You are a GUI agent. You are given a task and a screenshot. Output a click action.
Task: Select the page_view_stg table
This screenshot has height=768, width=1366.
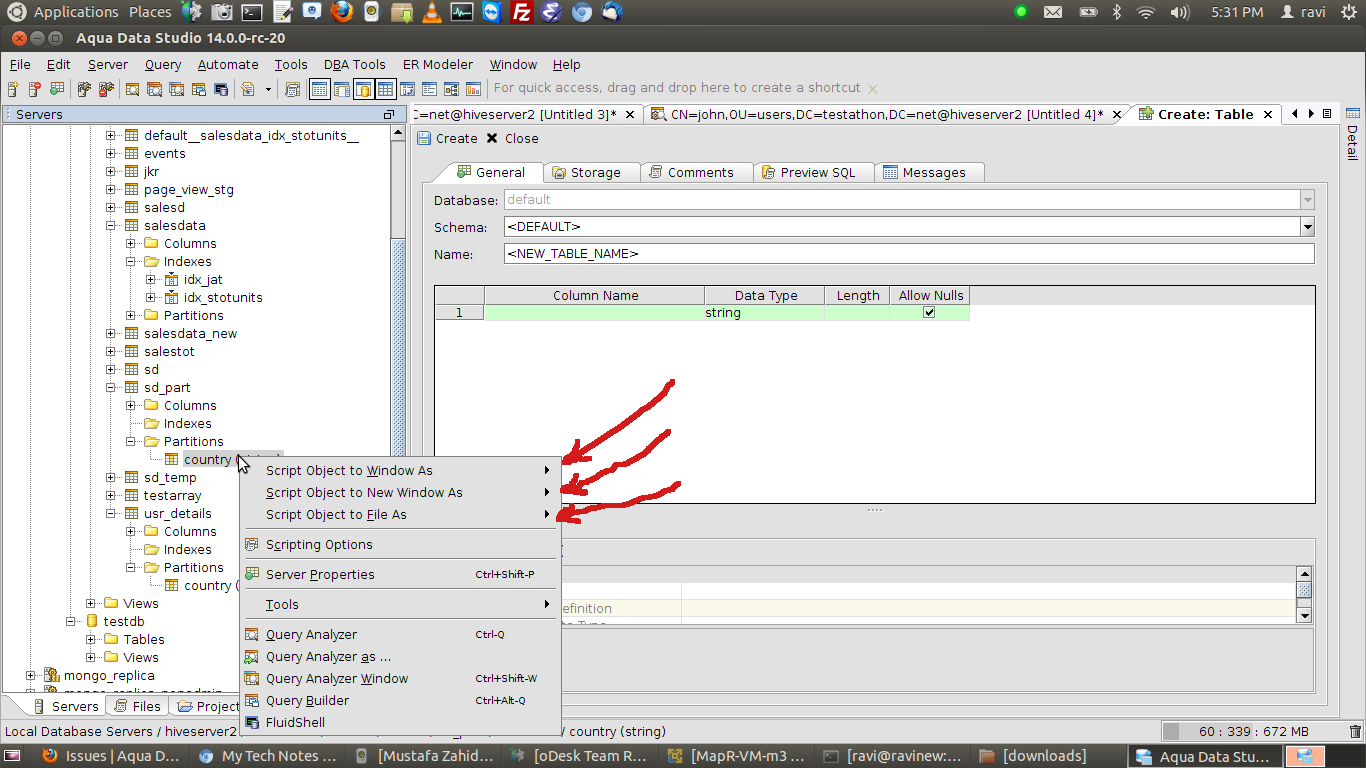tap(189, 190)
